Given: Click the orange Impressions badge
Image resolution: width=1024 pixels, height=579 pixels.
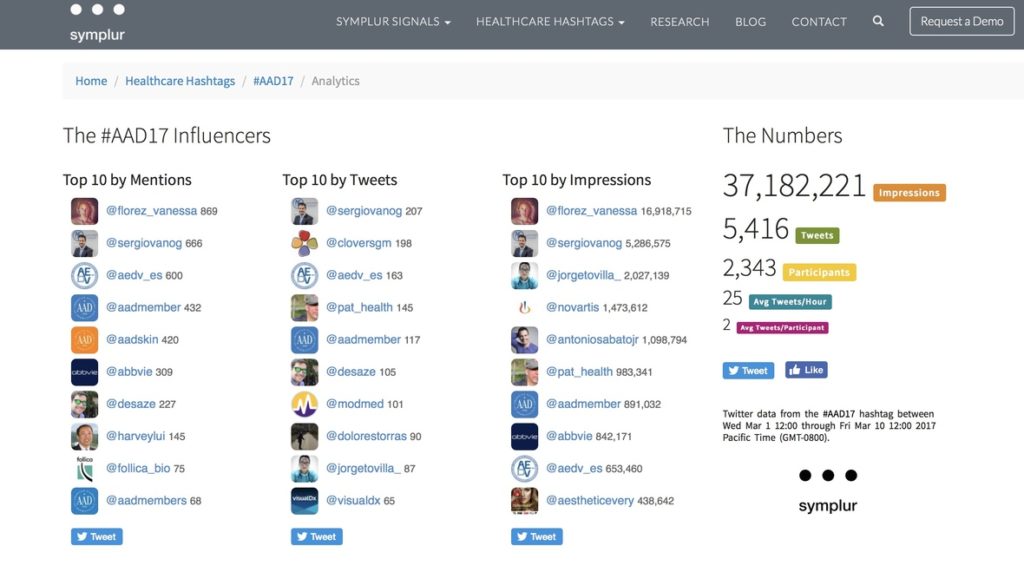Looking at the screenshot, I should coord(910,193).
